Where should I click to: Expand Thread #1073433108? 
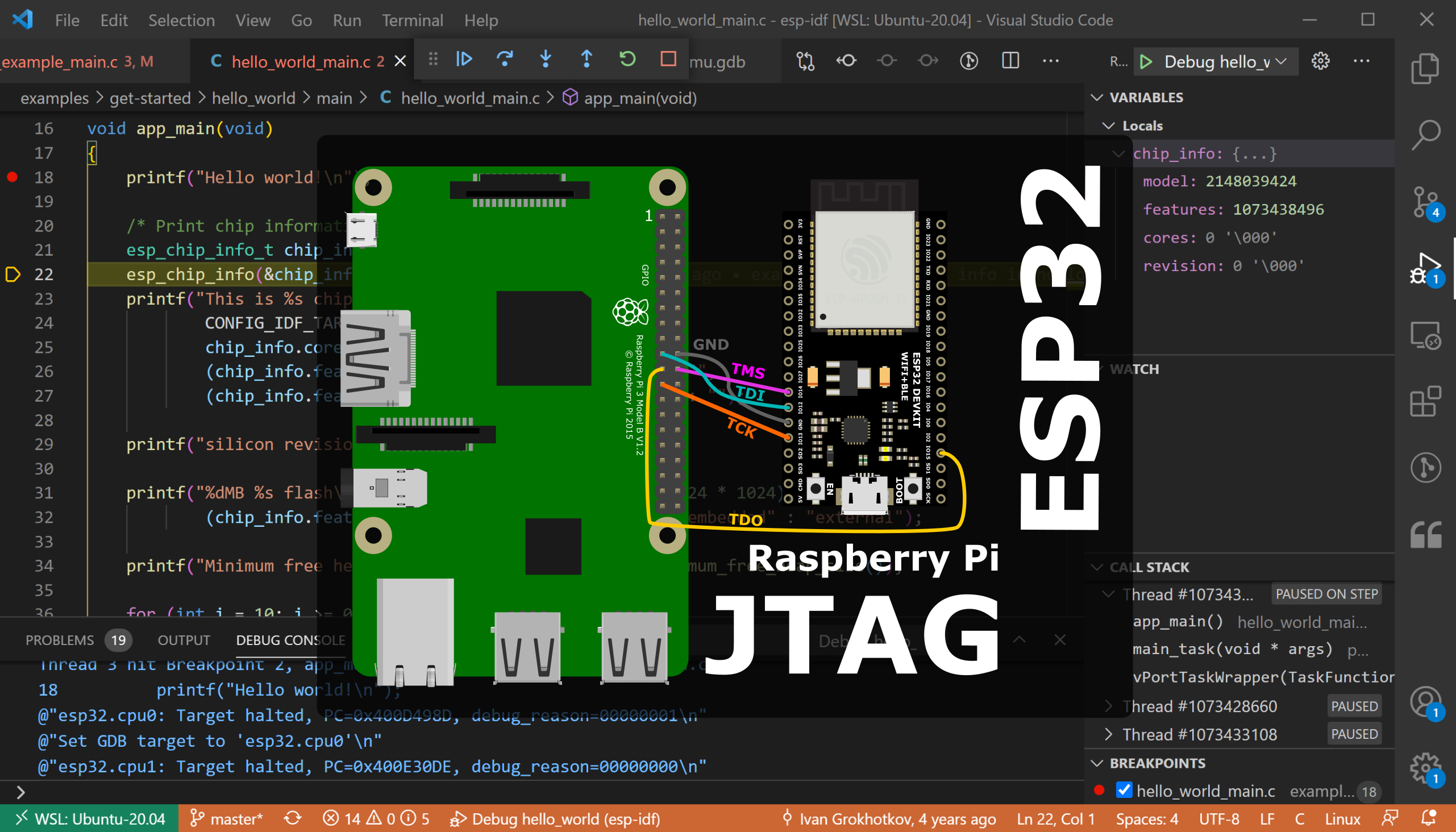1108,734
